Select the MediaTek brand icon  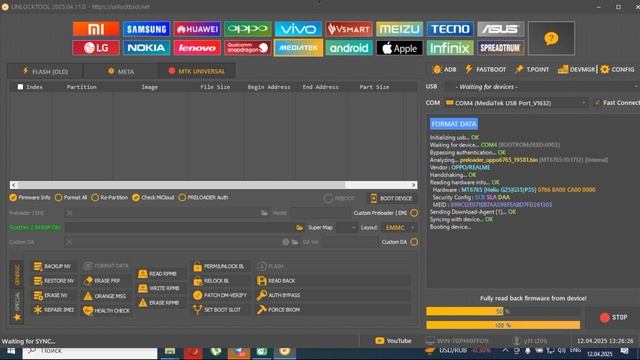298,48
